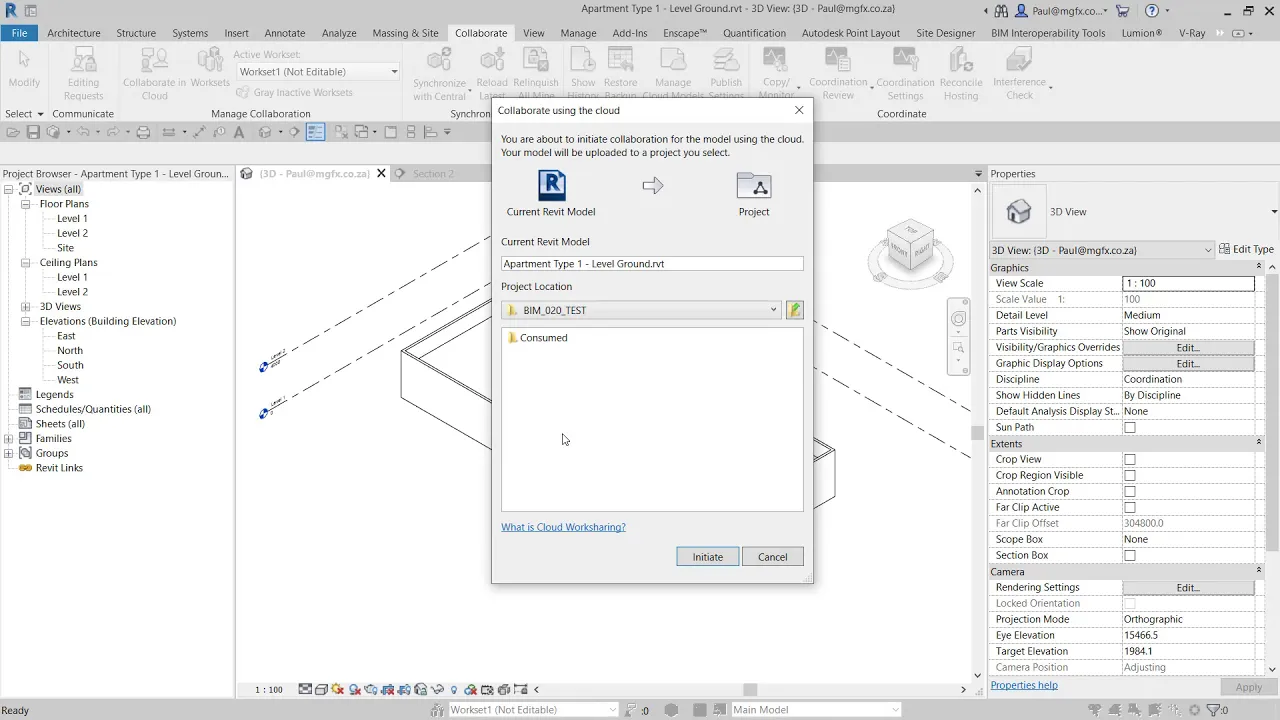Image resolution: width=1280 pixels, height=720 pixels.
Task: Enable the Crop View checkbox
Action: pos(1130,459)
